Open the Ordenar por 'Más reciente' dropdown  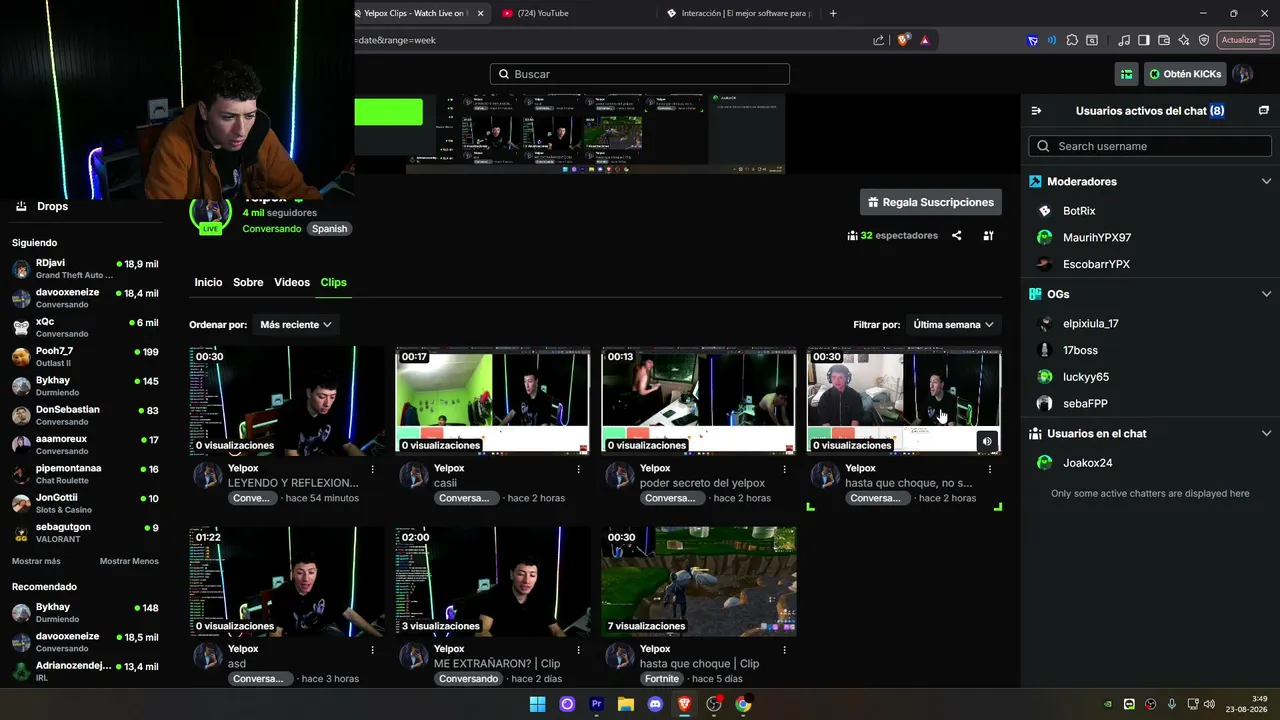coord(296,325)
